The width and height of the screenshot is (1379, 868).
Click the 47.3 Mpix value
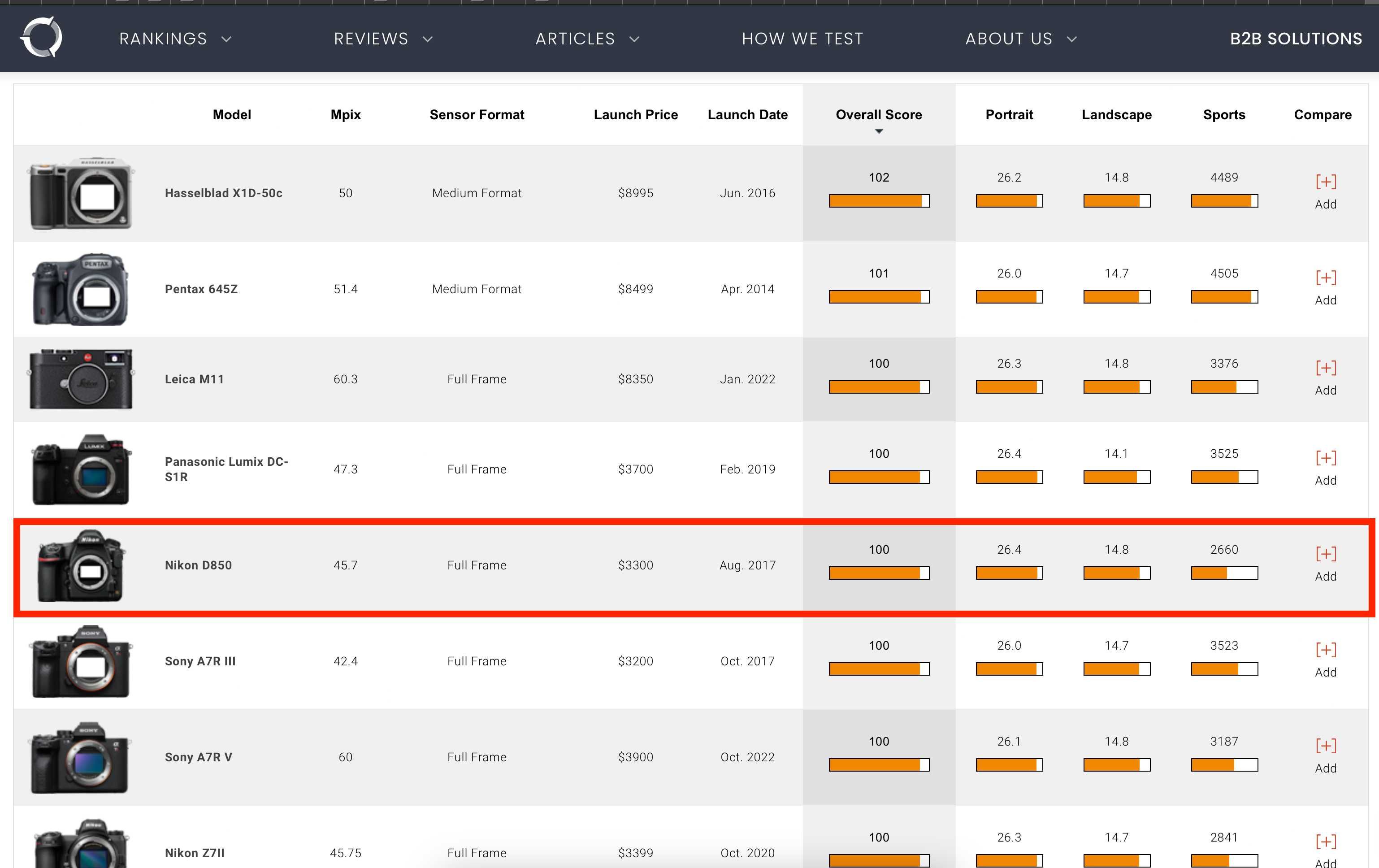click(x=345, y=469)
